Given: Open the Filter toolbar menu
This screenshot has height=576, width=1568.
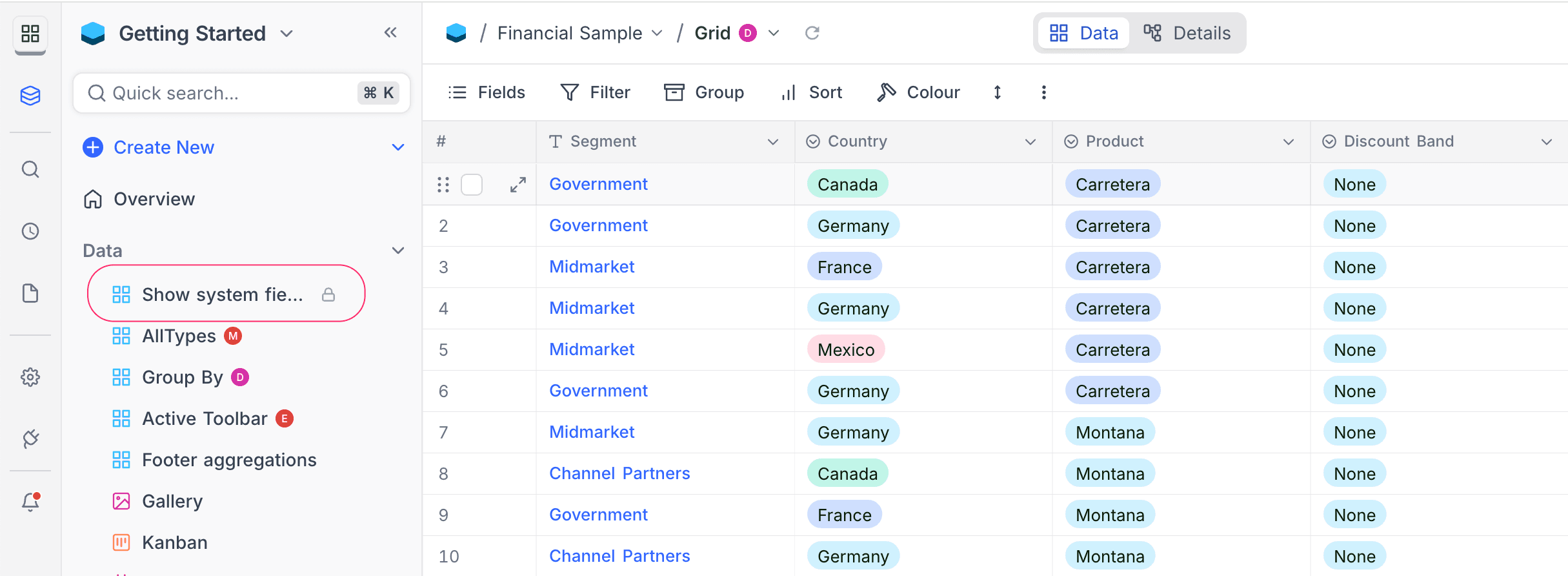Looking at the screenshot, I should (596, 92).
